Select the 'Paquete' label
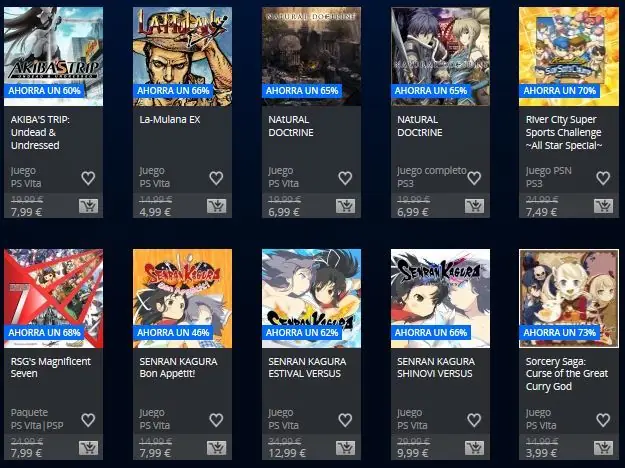This screenshot has height=468, width=625. pos(29,412)
